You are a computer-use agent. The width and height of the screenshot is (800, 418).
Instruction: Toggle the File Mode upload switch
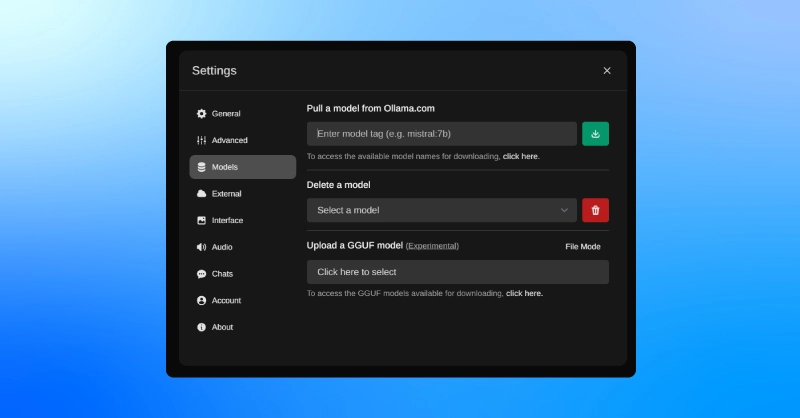tap(583, 247)
